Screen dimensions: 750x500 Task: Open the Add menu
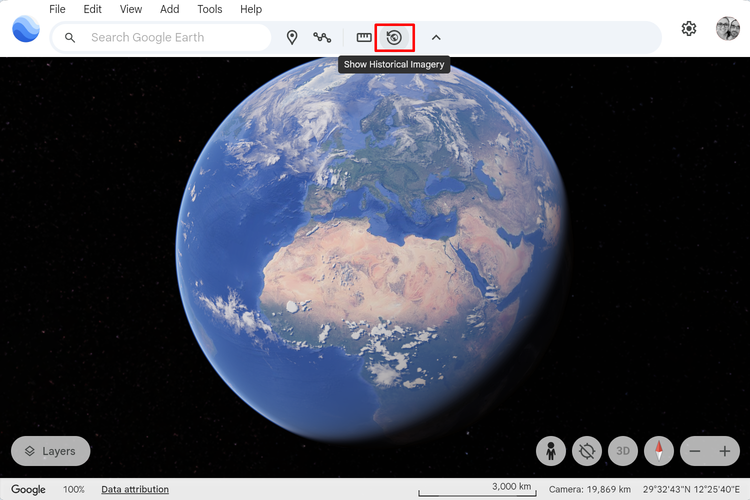(169, 9)
